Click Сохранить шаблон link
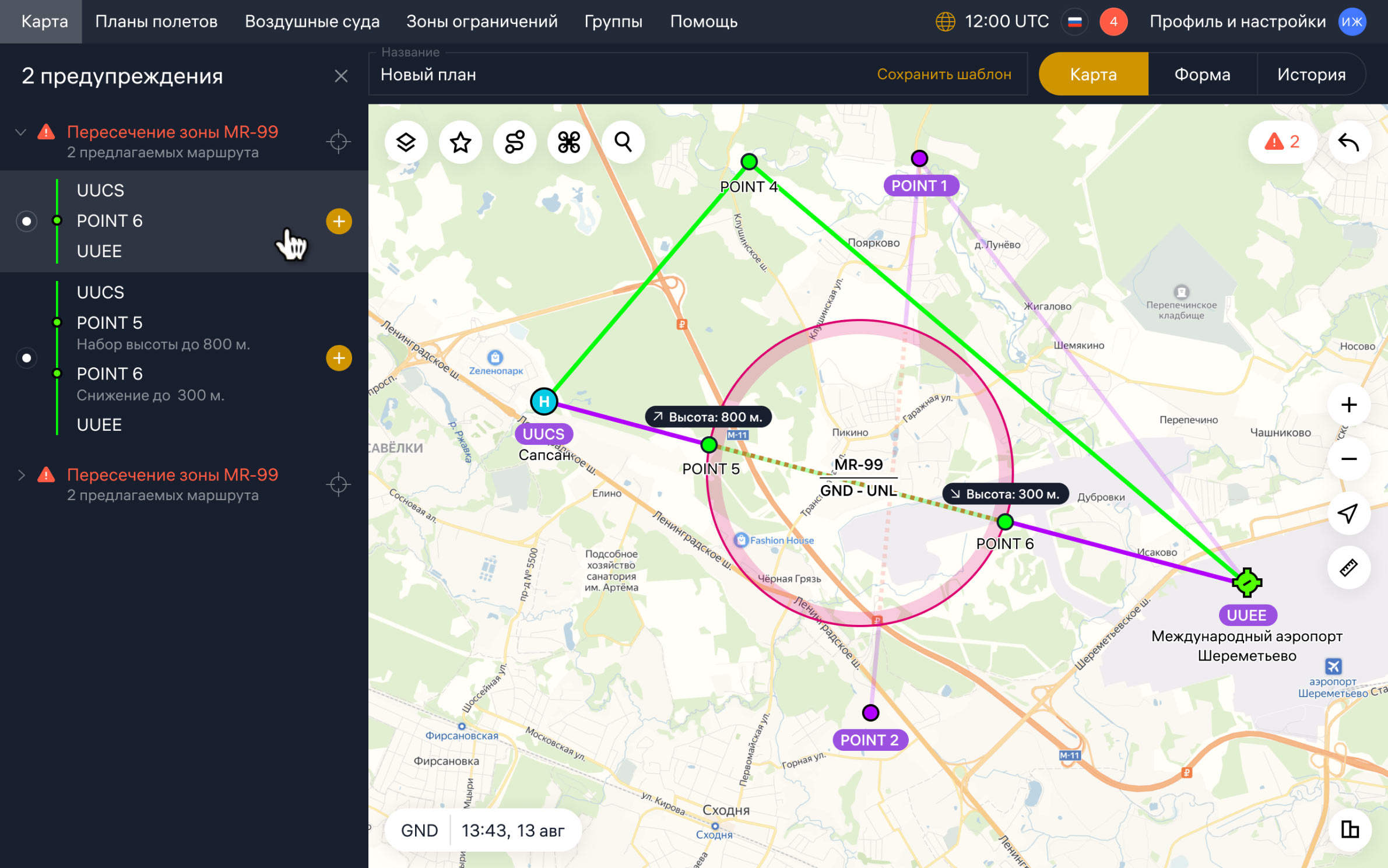 pos(944,75)
